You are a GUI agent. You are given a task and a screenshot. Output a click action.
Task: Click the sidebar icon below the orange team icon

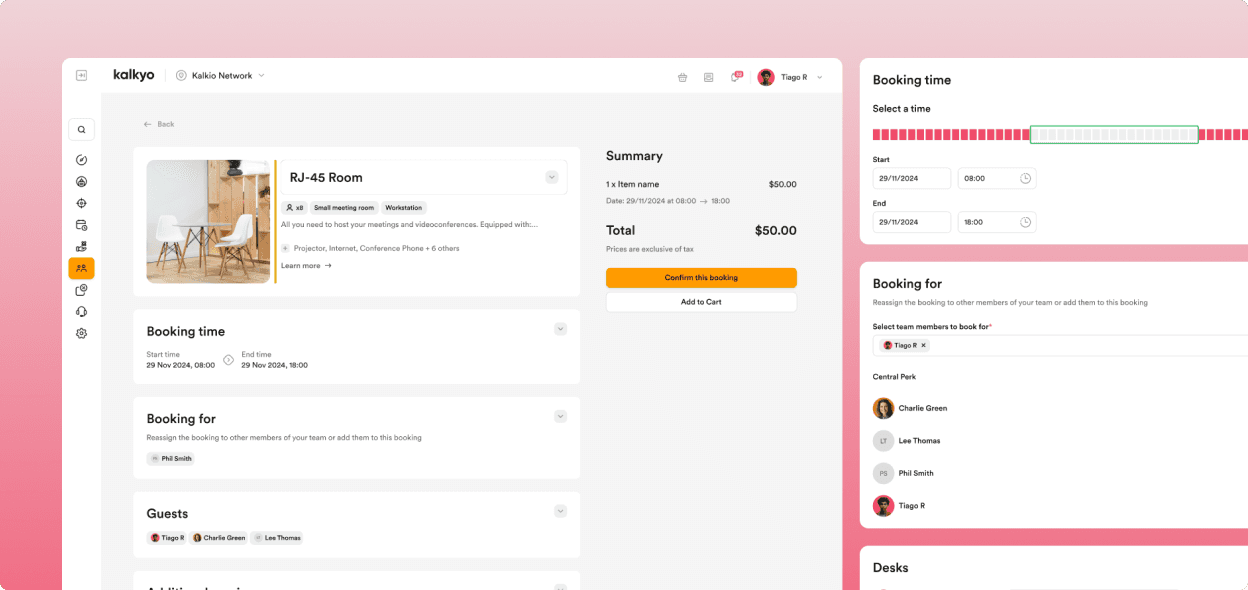tap(81, 290)
